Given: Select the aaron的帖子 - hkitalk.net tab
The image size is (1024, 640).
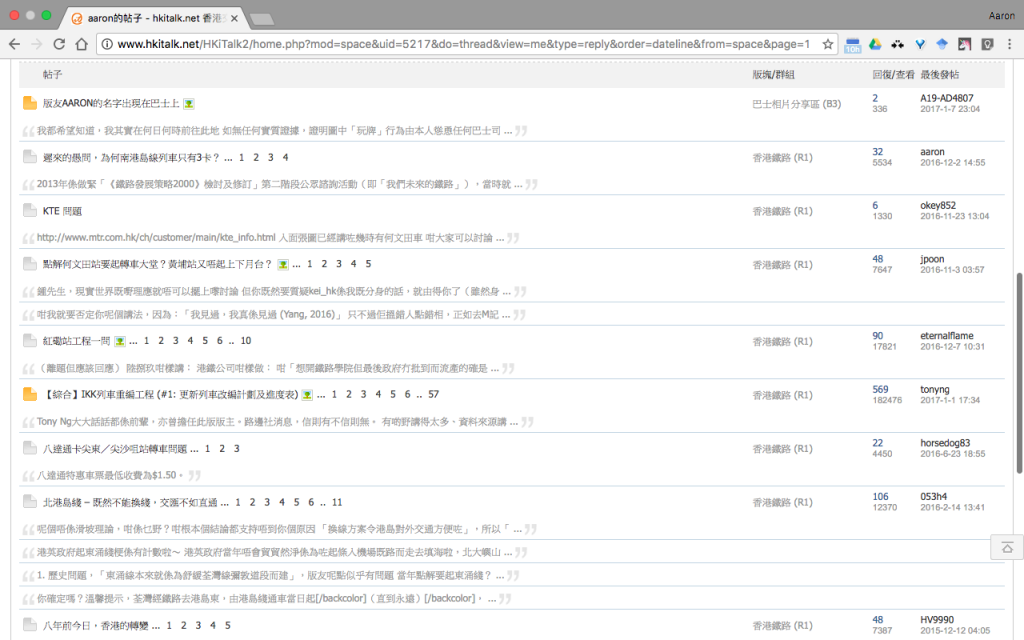Looking at the screenshot, I should (153, 18).
